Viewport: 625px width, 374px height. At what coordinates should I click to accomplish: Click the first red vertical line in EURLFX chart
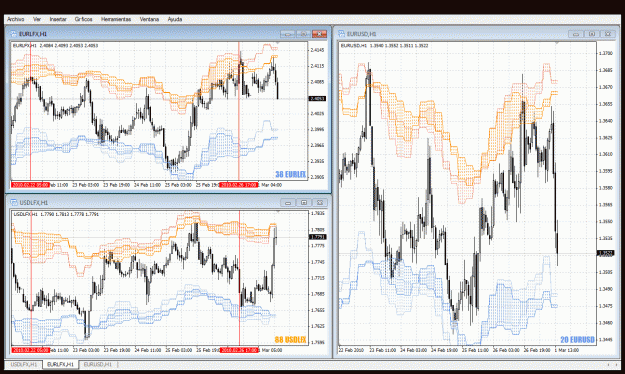pos(31,112)
